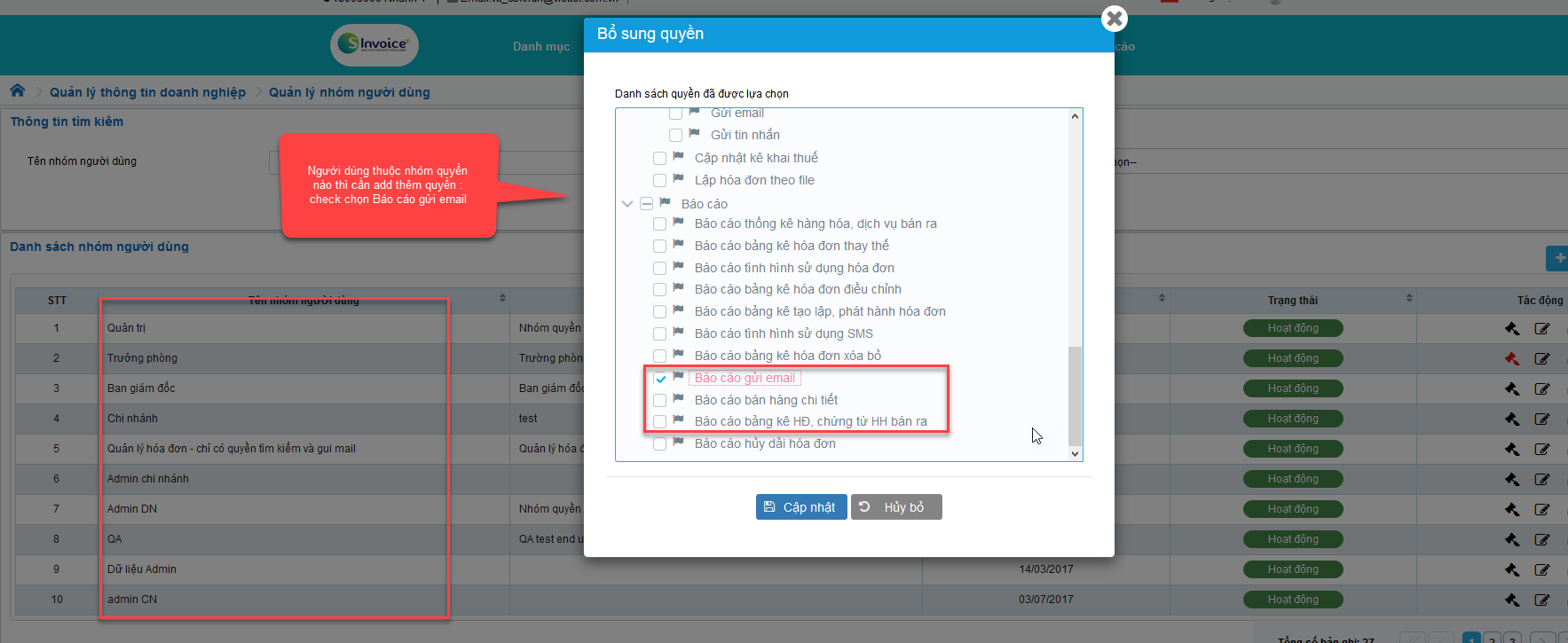Image resolution: width=1568 pixels, height=643 pixels.
Task: Click the home icon in breadcrumb
Action: pyautogui.click(x=17, y=90)
